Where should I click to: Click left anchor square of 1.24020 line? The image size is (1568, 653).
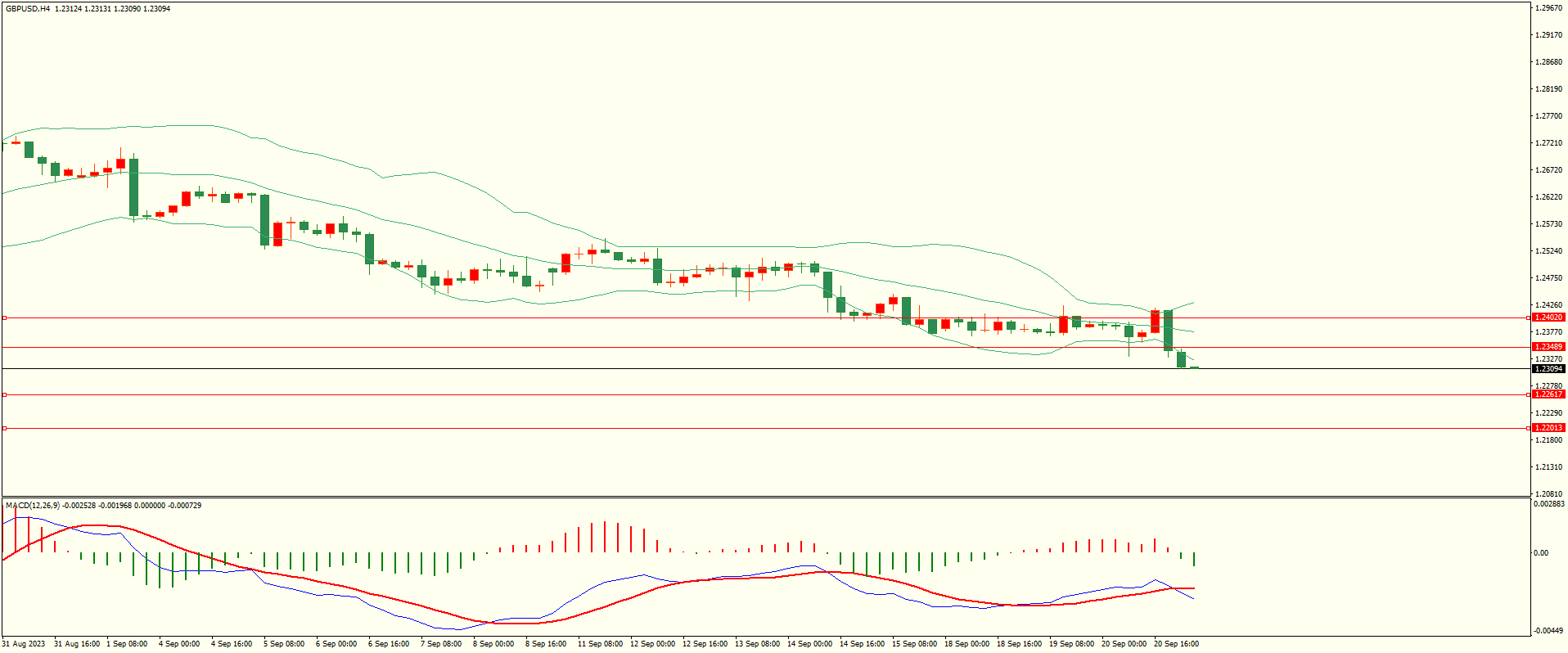[4, 317]
